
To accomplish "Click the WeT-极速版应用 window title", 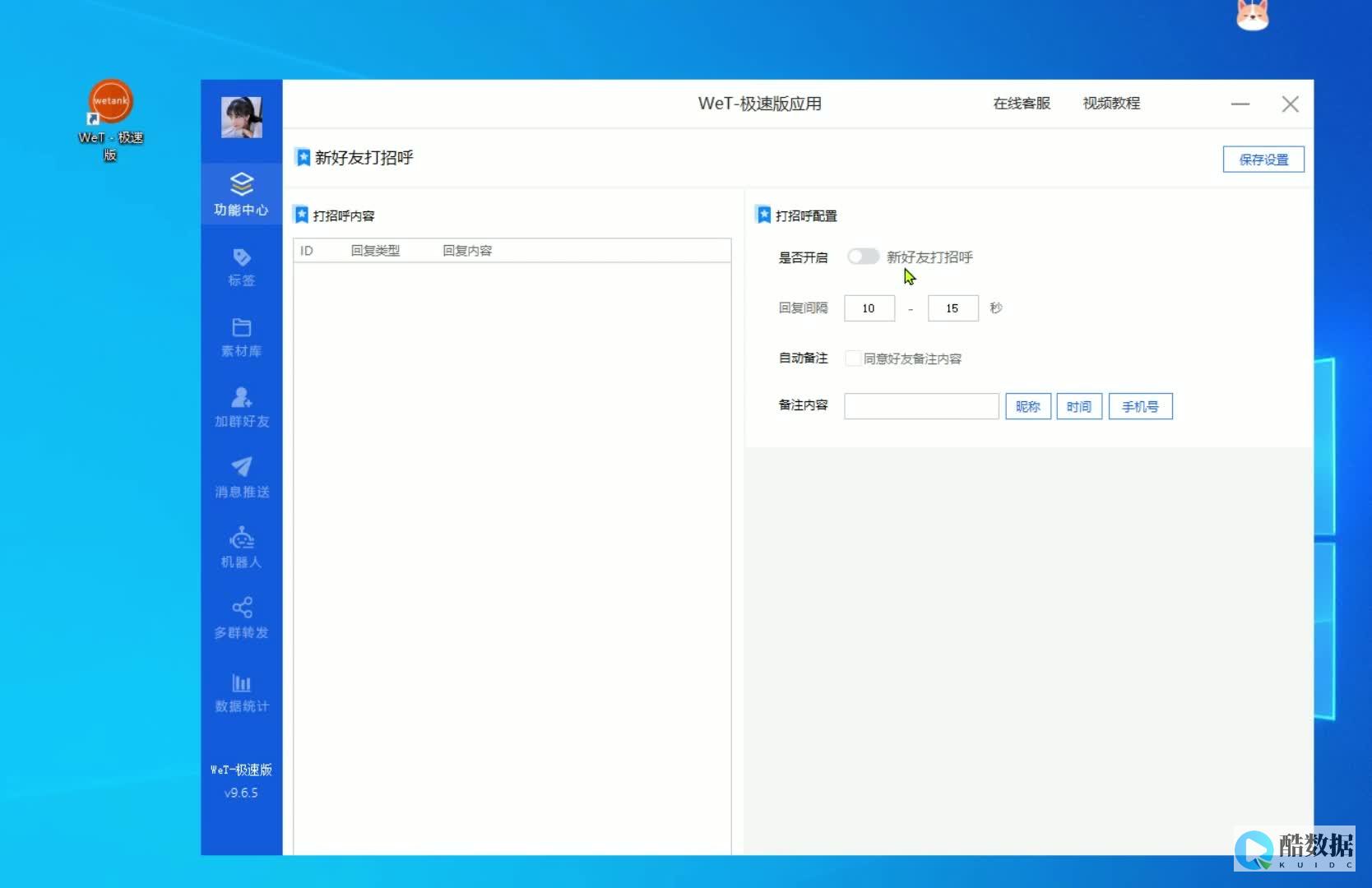I will (x=759, y=104).
